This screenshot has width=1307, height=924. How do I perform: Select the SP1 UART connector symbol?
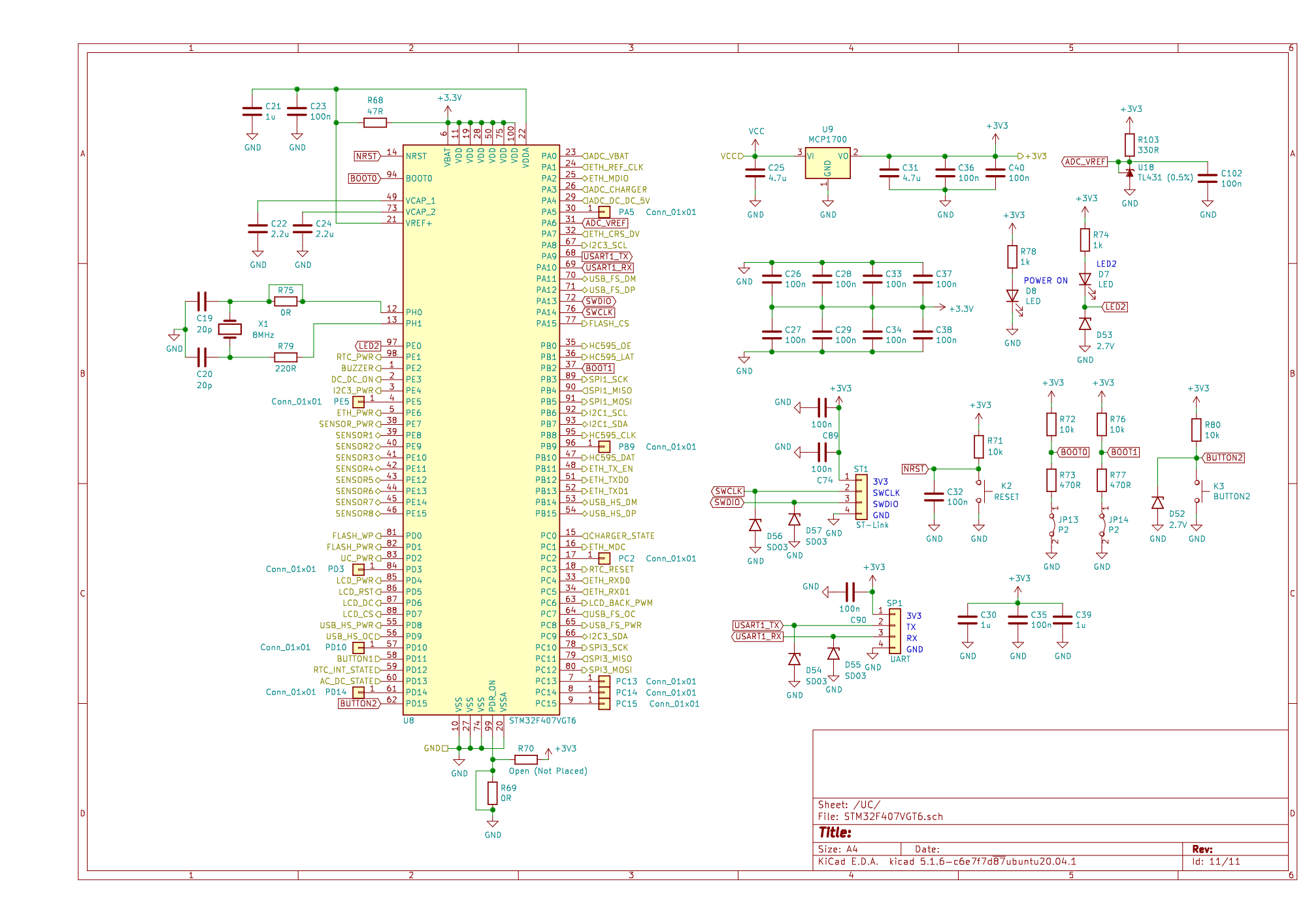895,631
